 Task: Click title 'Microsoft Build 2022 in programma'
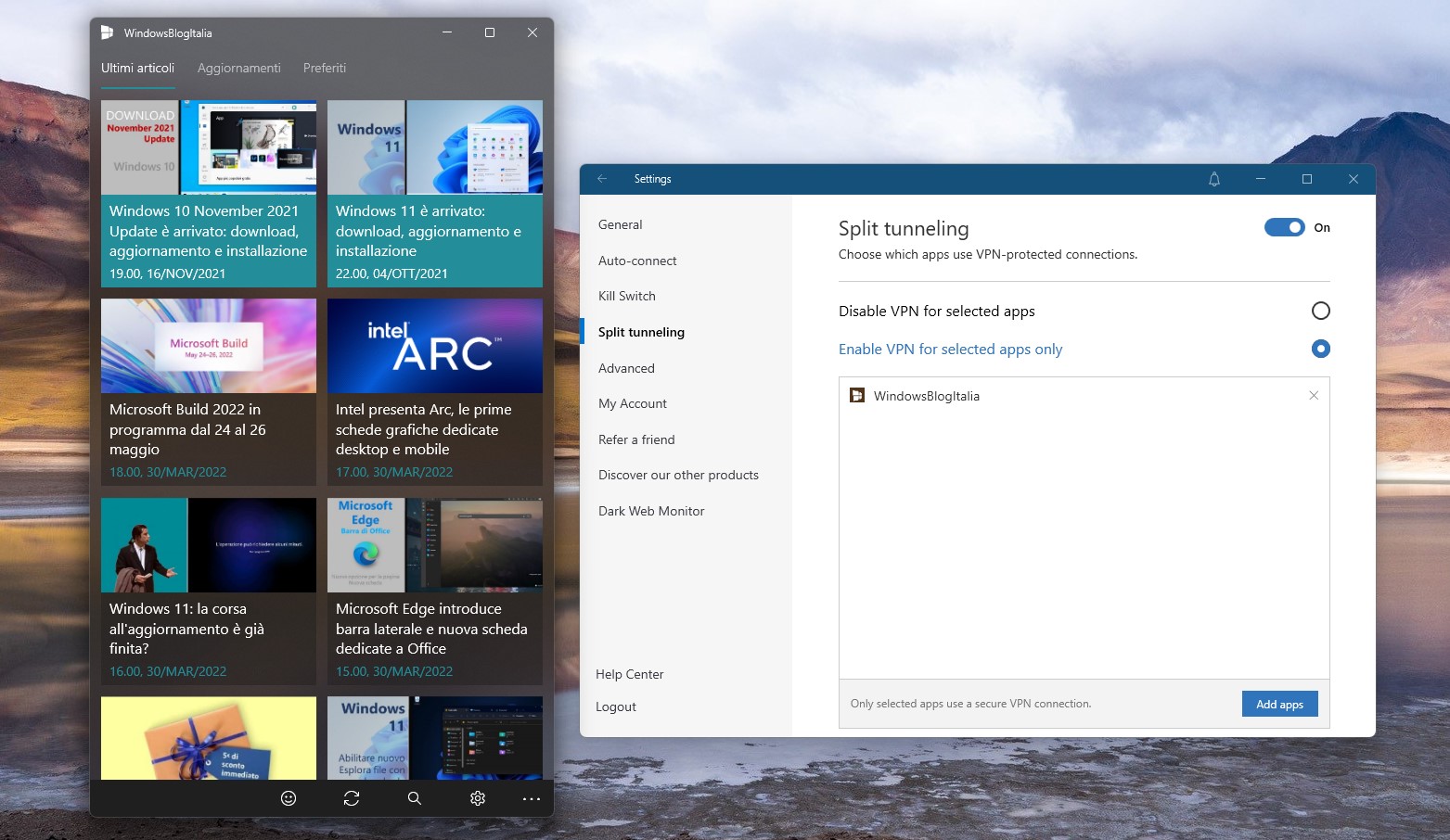(187, 429)
